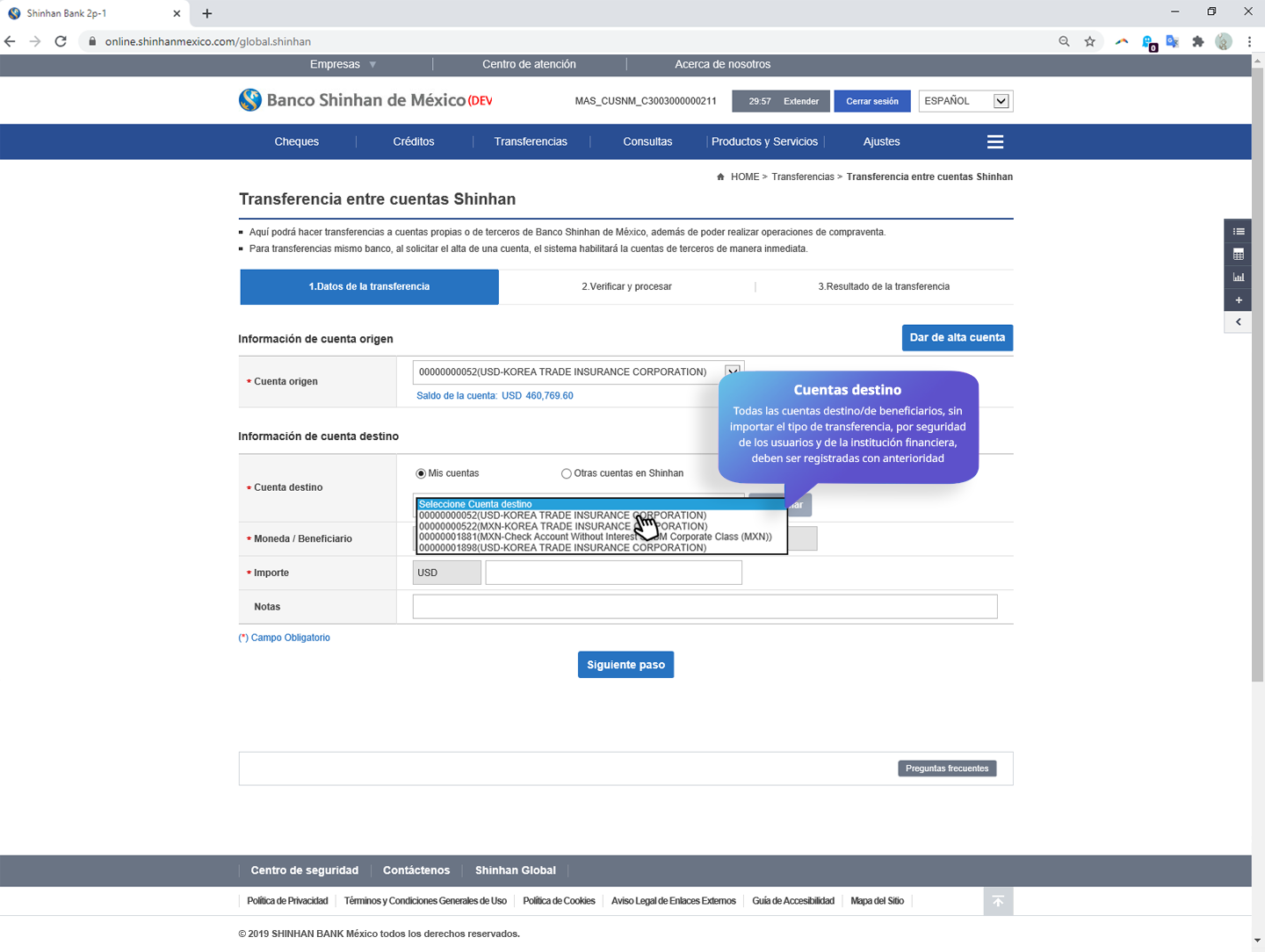Open Política de Cookies link

pos(559,901)
